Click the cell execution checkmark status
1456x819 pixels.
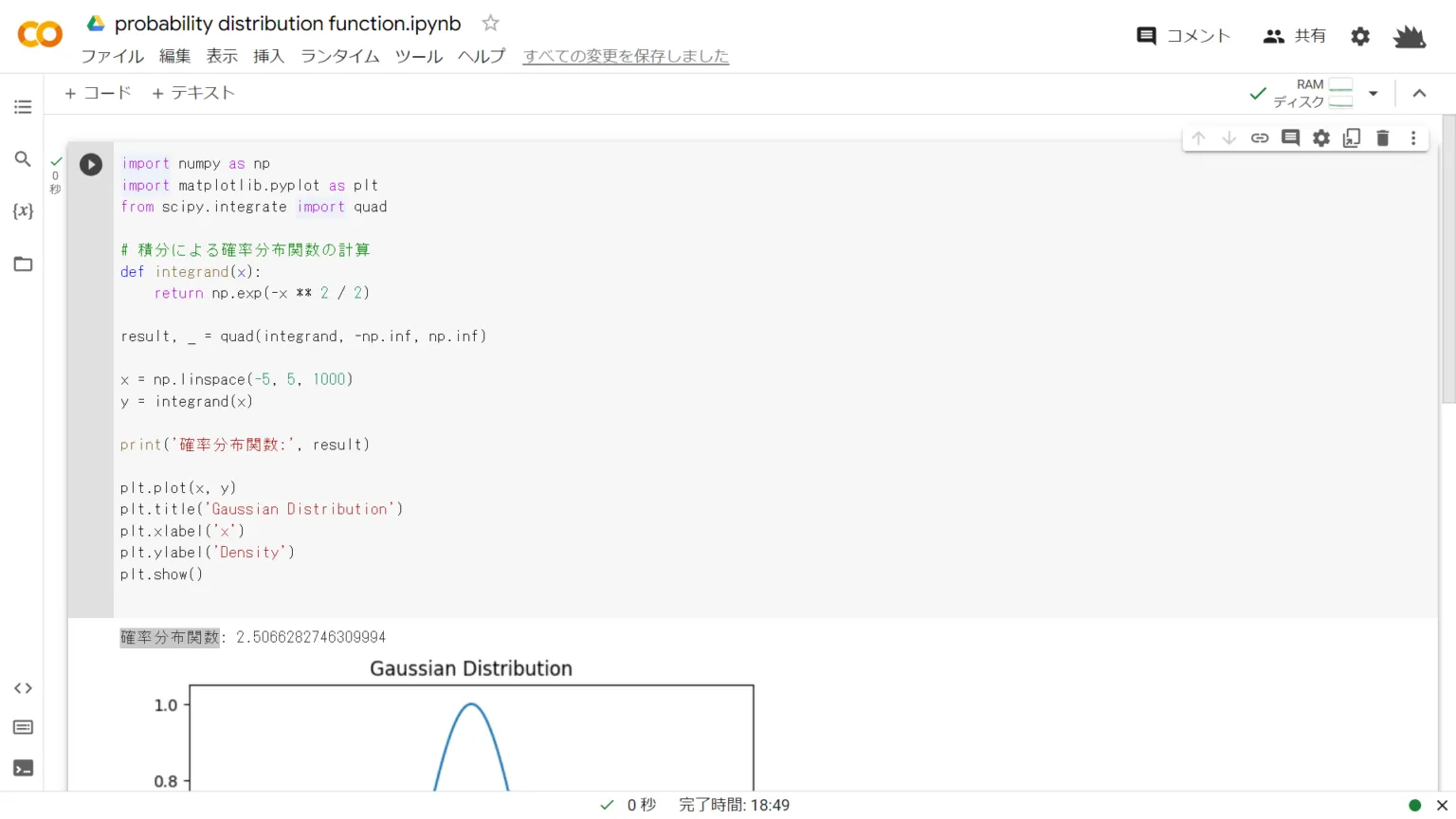[x=55, y=162]
